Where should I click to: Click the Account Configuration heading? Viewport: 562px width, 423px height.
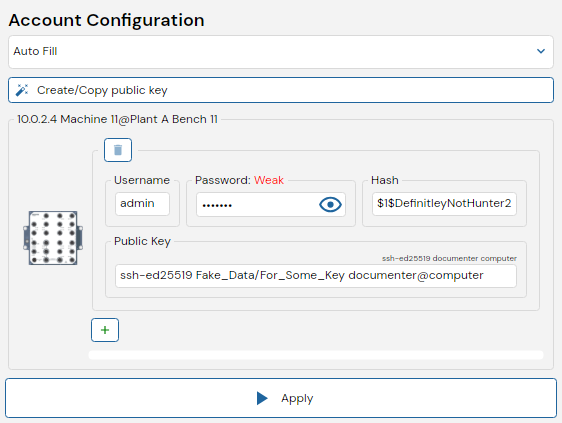tap(106, 20)
